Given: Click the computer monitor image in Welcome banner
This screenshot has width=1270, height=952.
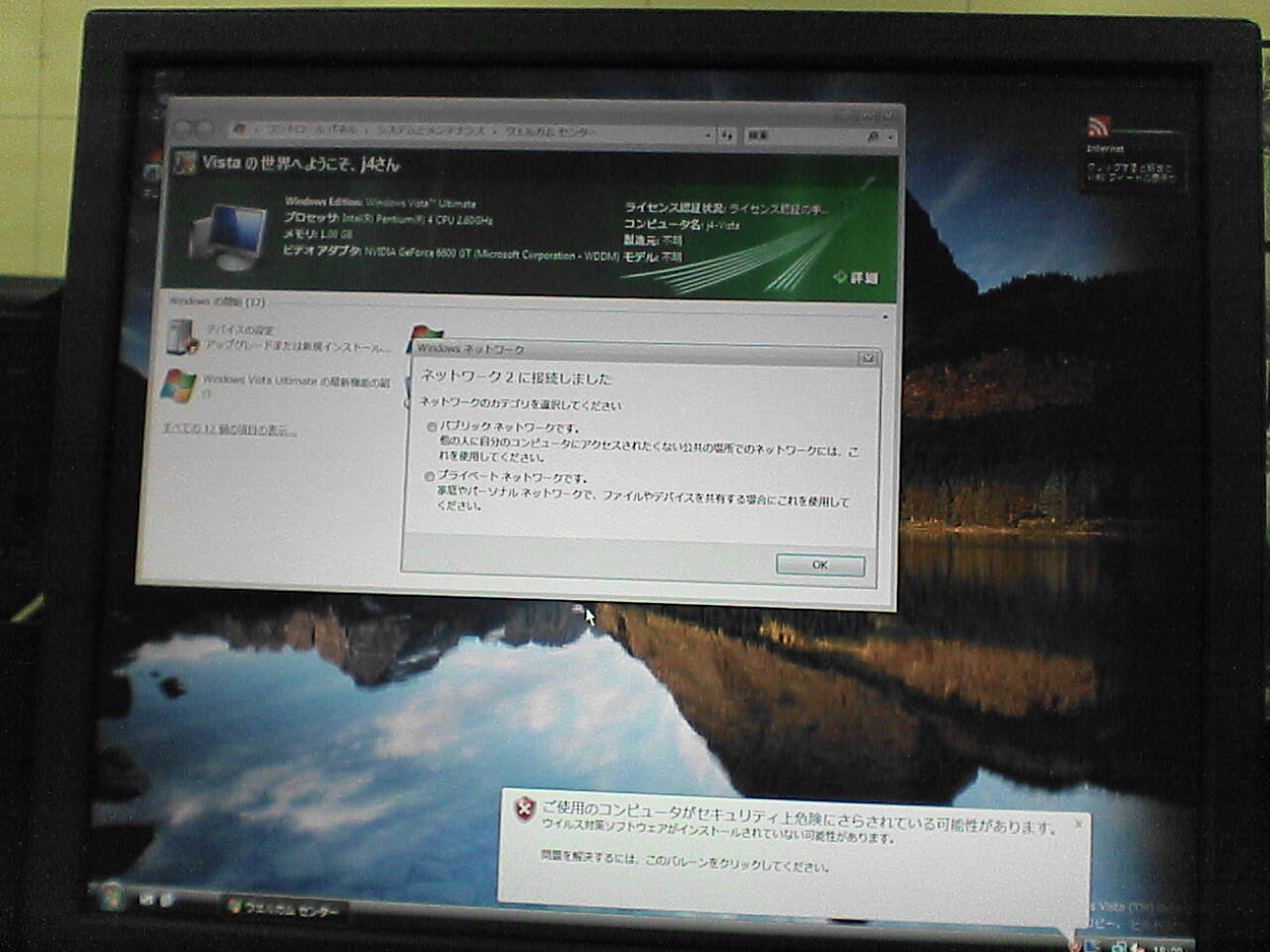Looking at the screenshot, I should [x=228, y=236].
